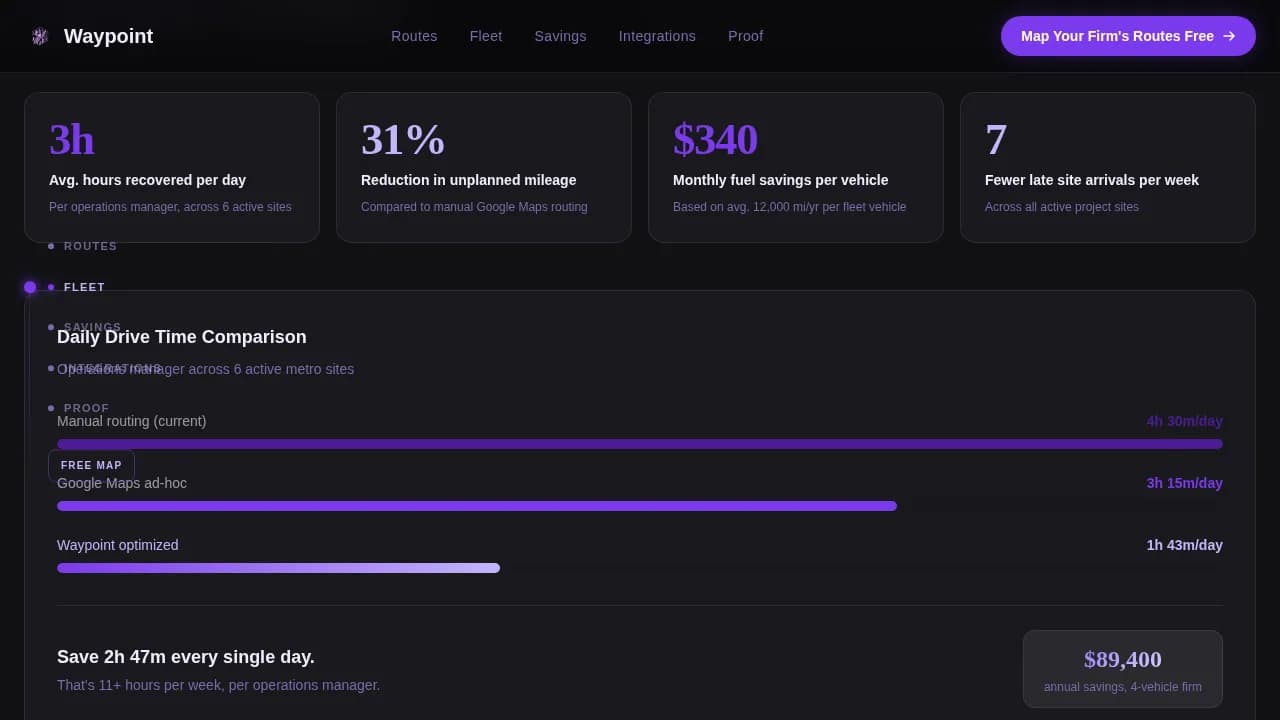Click the $89,400 annual savings box
The image size is (1280, 720).
click(x=1122, y=668)
